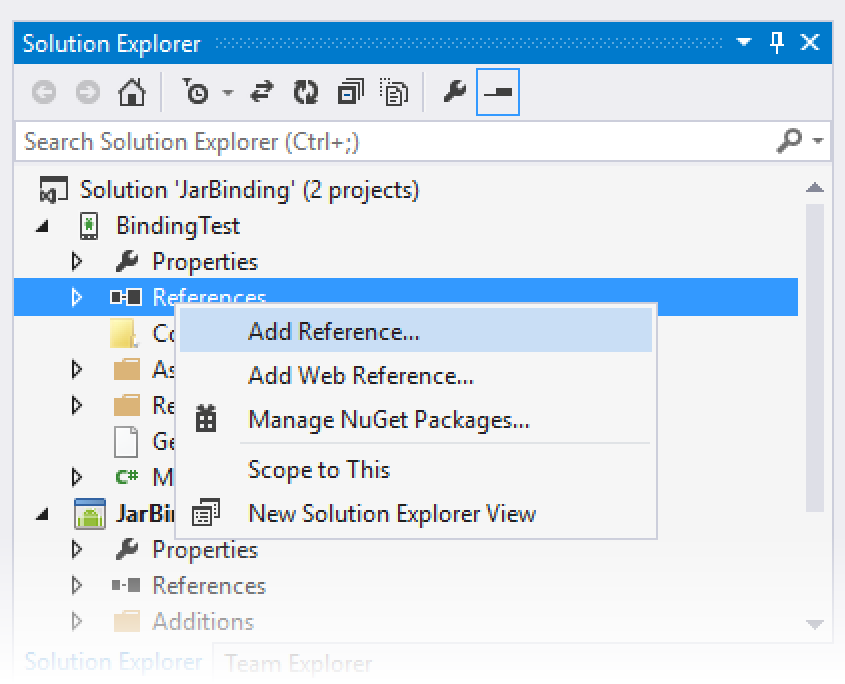Expand the Properties node under BindingTest
Image resolution: width=845 pixels, height=684 pixels.
click(x=77, y=262)
